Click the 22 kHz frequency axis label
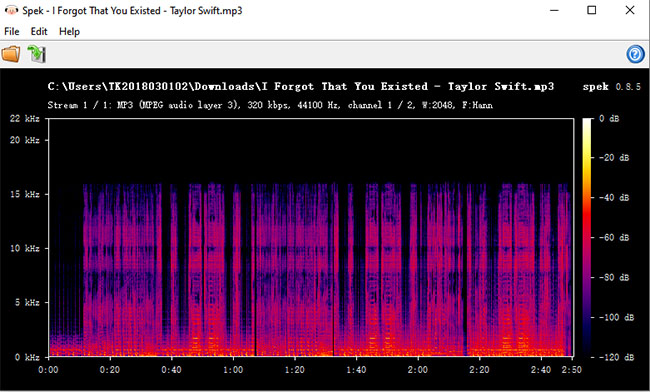Viewport: 650px width, 392px height. tap(25, 119)
